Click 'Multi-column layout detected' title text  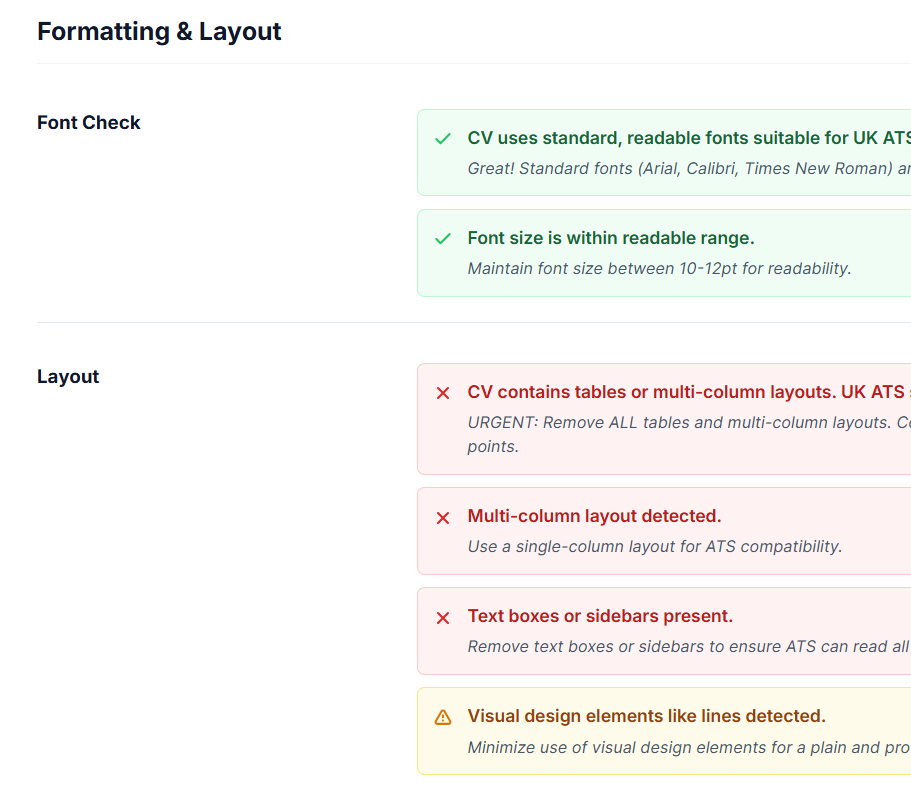click(x=594, y=516)
